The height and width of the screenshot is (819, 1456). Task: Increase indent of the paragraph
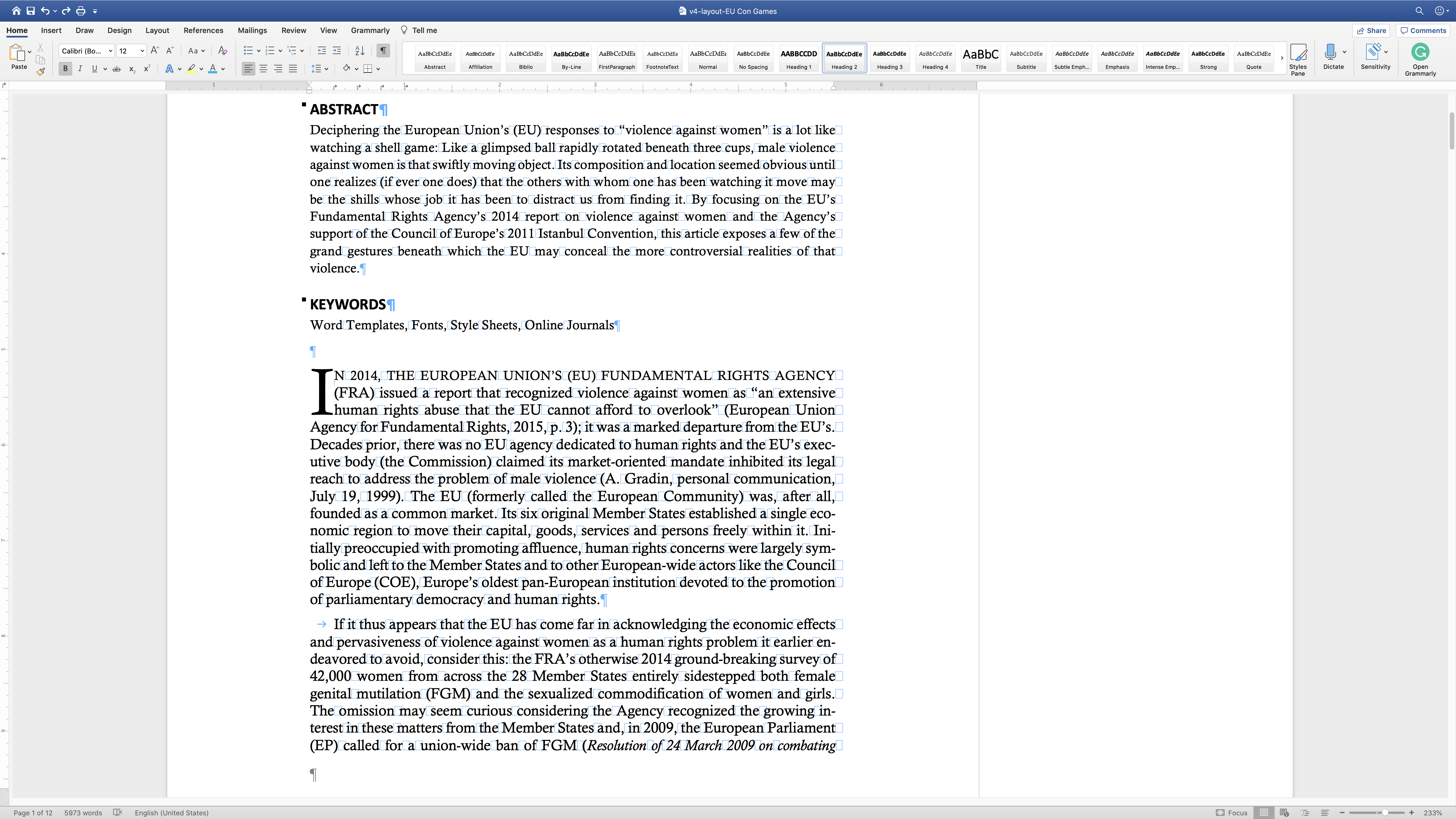coord(337,51)
